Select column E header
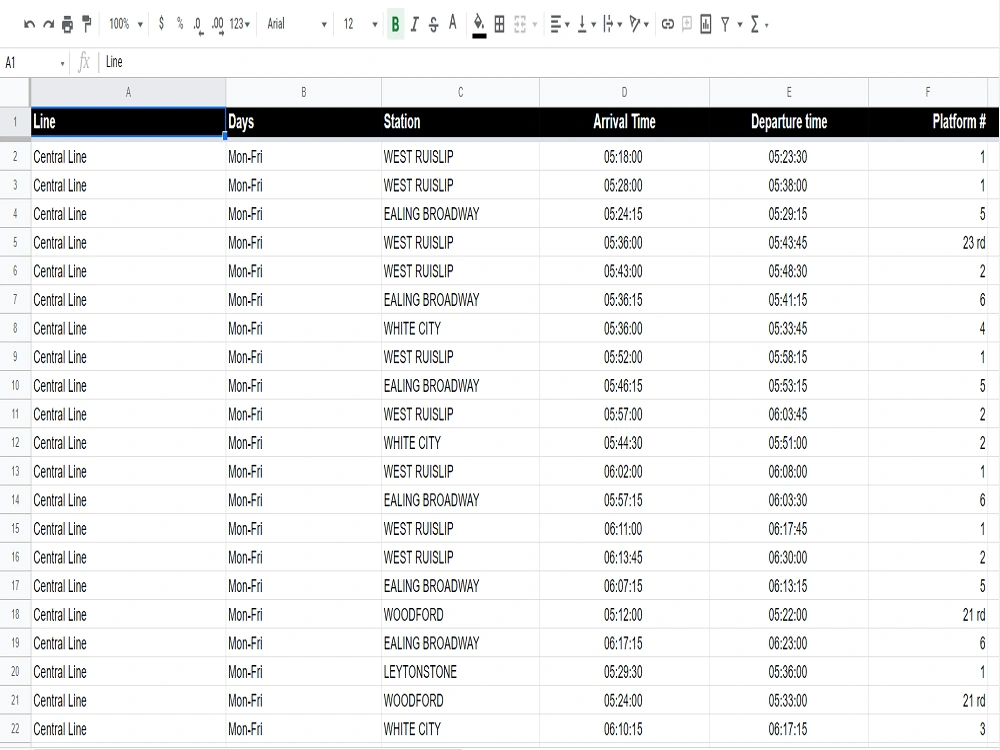The width and height of the screenshot is (1000, 750). click(x=789, y=92)
